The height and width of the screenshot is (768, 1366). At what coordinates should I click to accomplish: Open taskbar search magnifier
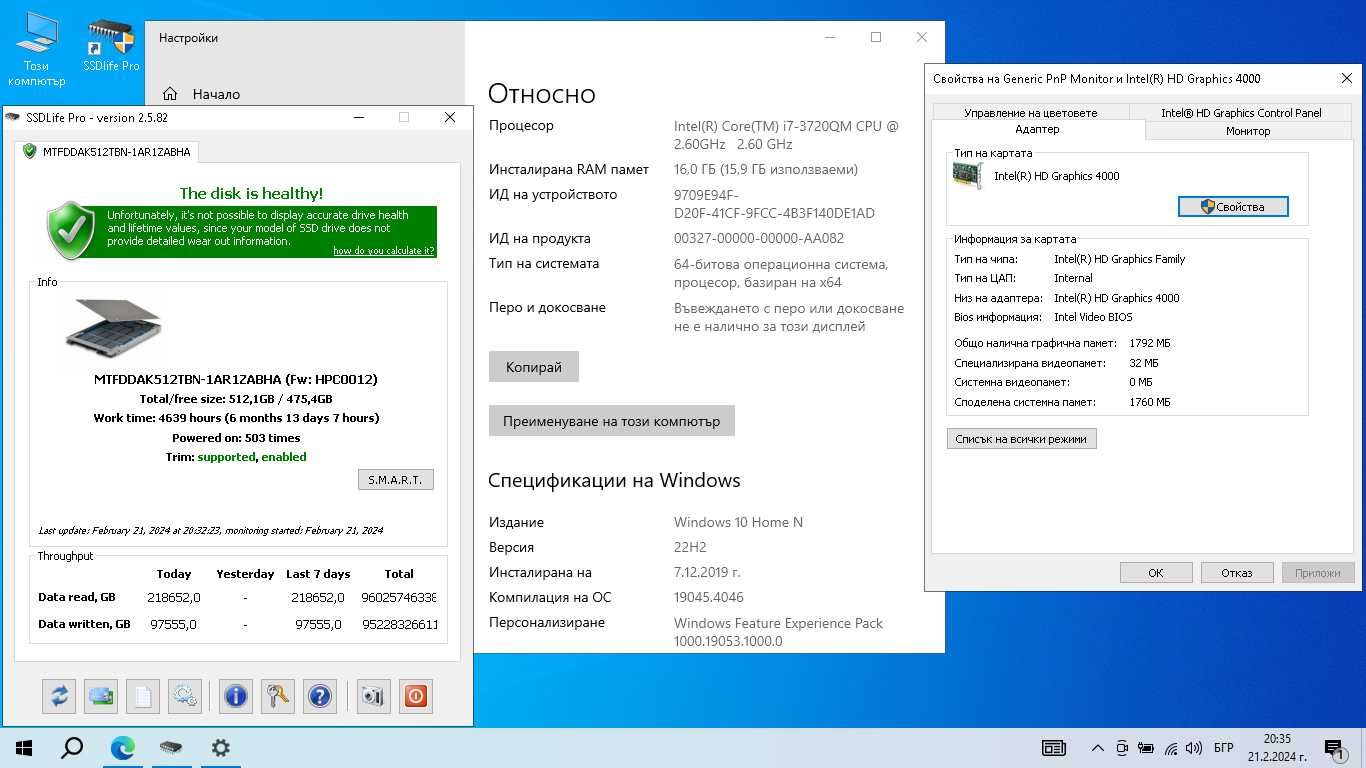[72, 748]
